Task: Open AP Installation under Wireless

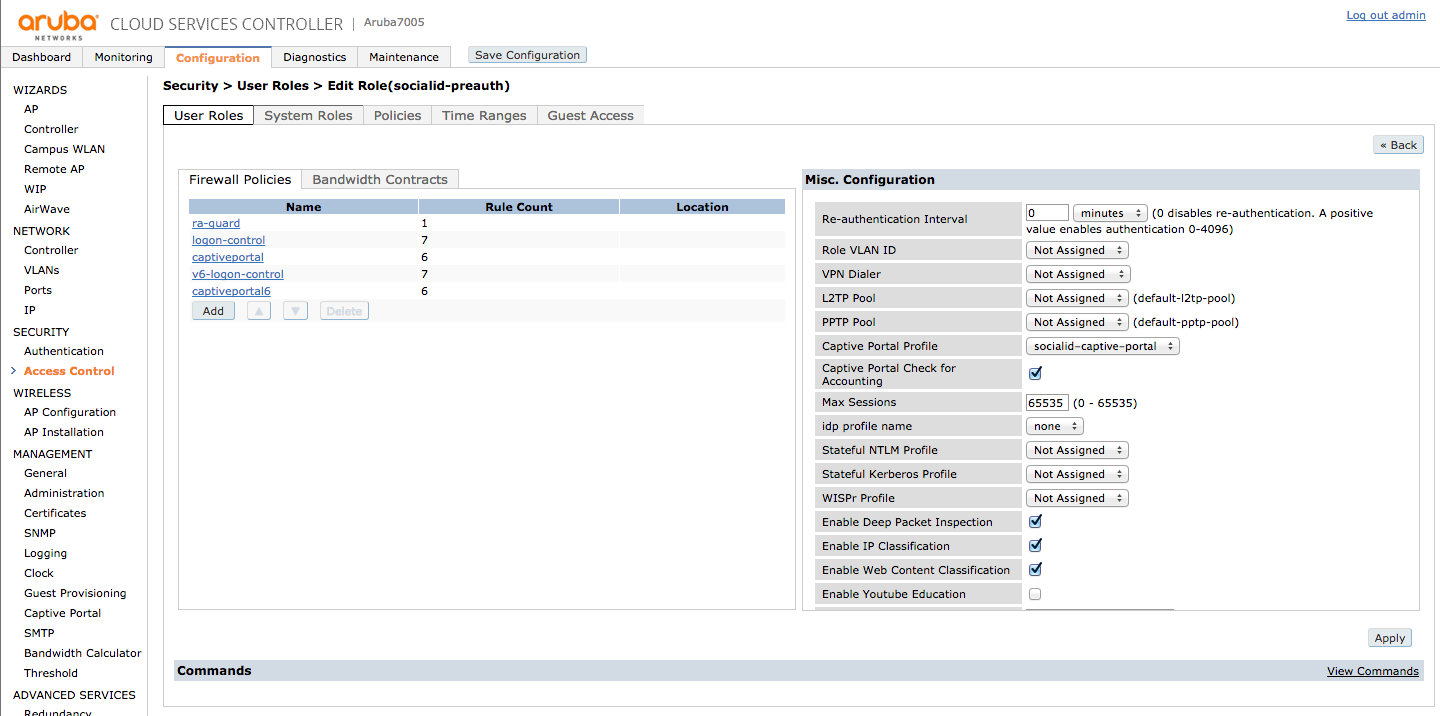Action: click(64, 432)
